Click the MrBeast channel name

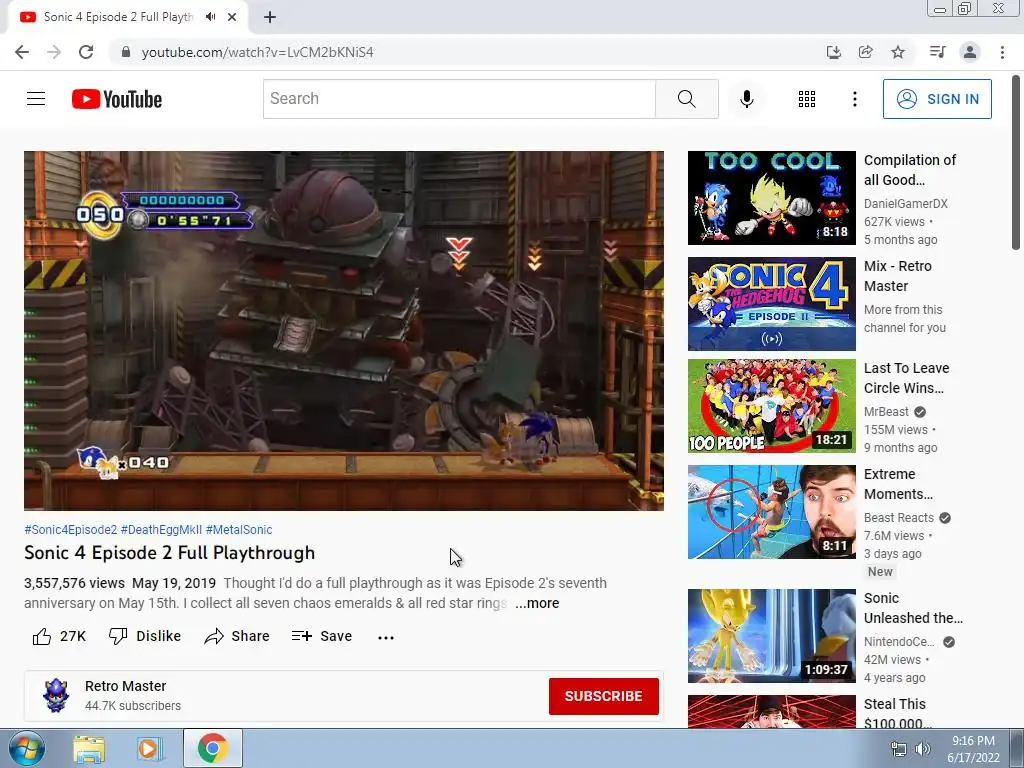point(886,411)
